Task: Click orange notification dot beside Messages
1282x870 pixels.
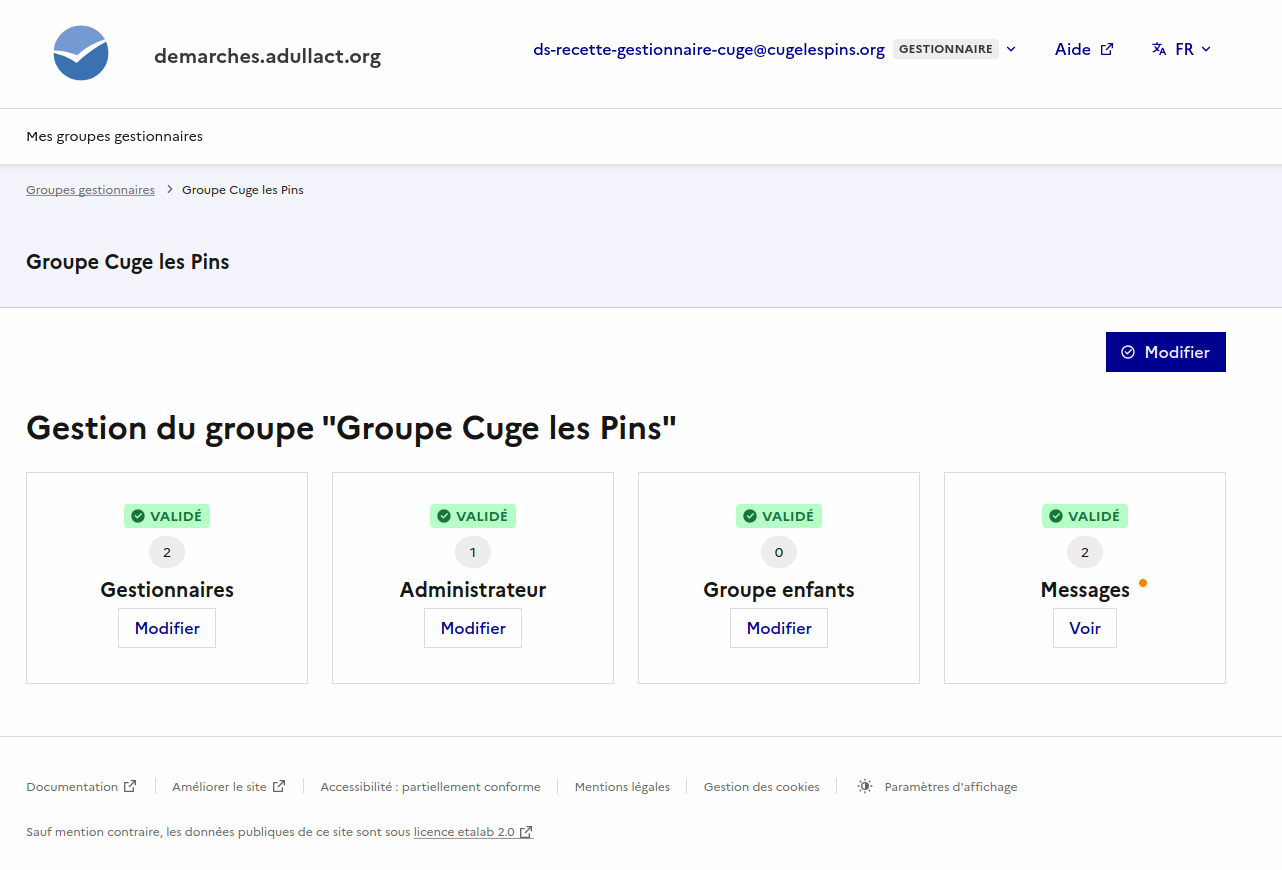Action: click(x=1143, y=583)
